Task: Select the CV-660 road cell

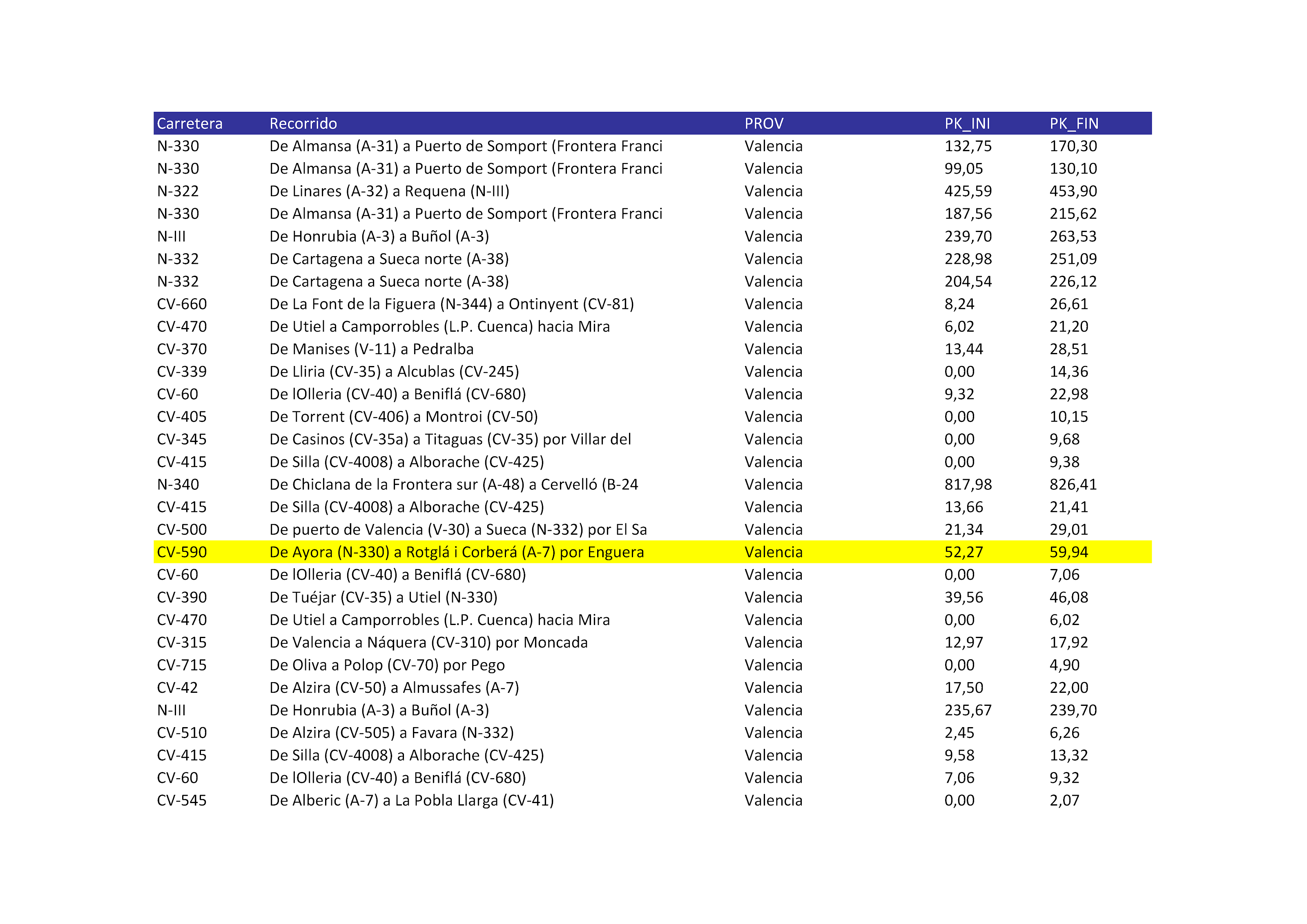Action: click(x=182, y=304)
